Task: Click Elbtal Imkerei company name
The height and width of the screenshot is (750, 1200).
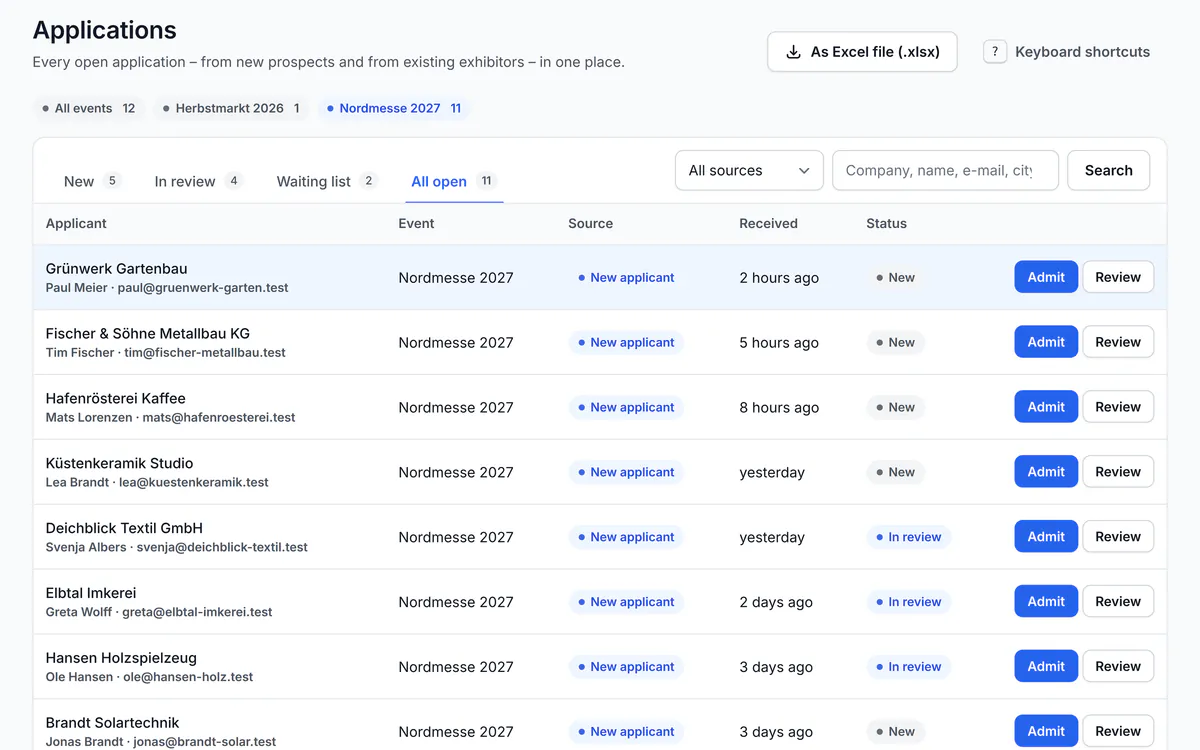Action: pyautogui.click(x=91, y=594)
